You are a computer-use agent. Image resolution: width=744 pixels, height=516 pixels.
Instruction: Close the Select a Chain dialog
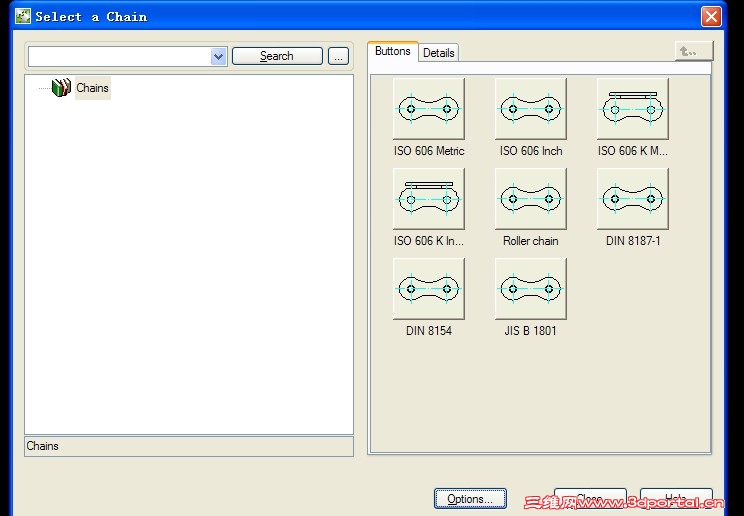pos(711,17)
